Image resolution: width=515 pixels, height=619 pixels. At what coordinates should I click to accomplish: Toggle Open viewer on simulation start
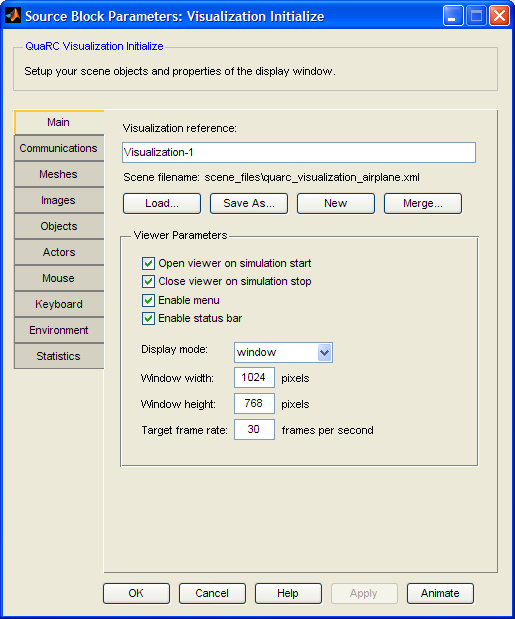[148, 263]
